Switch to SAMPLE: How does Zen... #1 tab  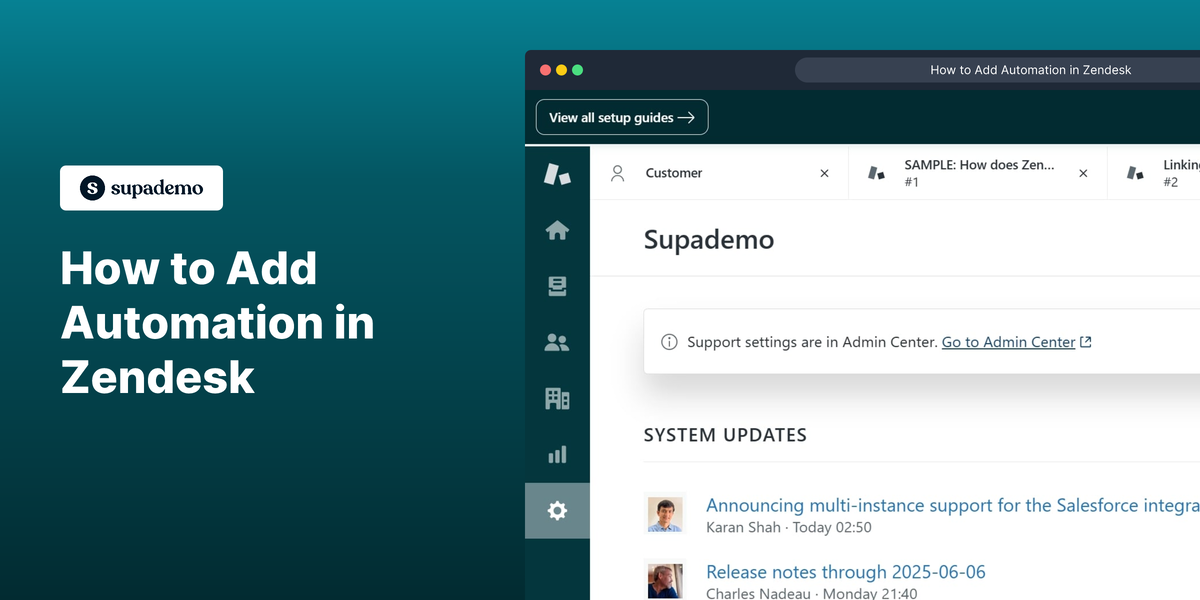tap(978, 173)
